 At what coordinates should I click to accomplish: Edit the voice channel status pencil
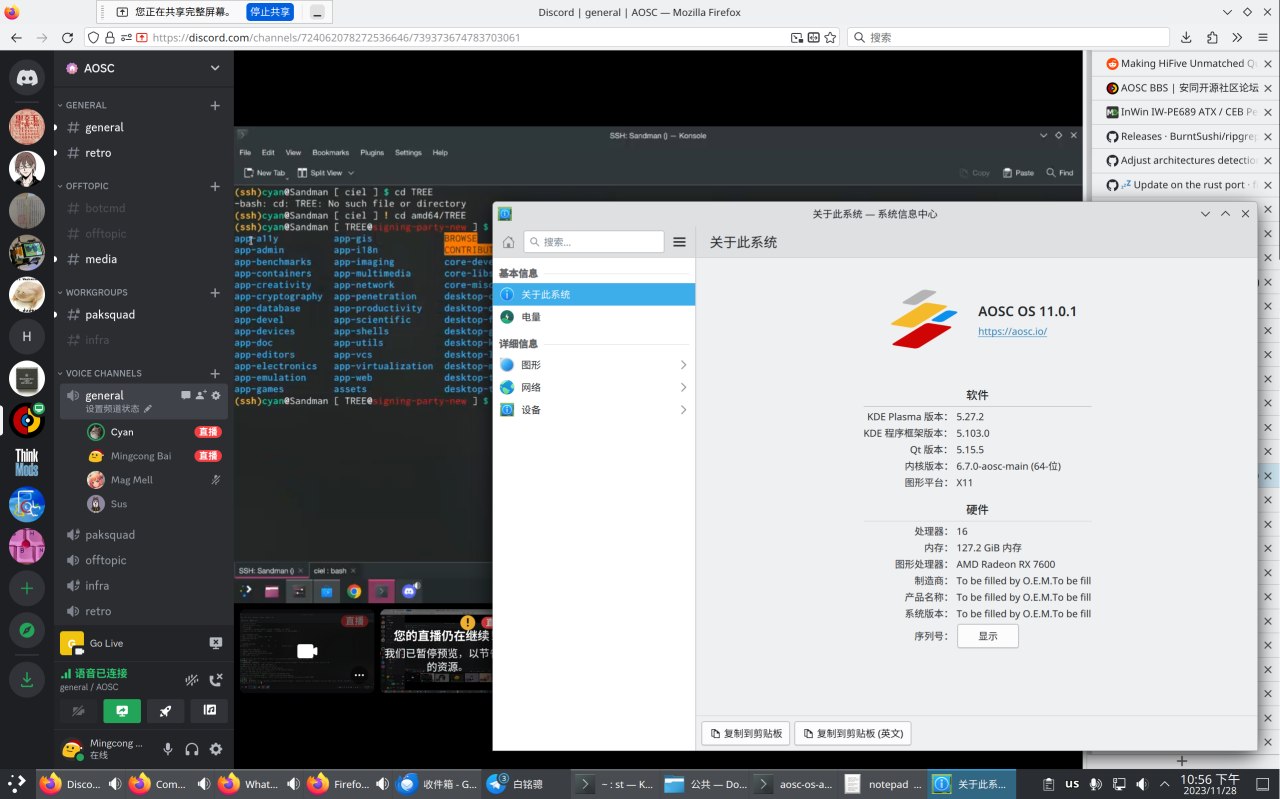click(x=148, y=409)
